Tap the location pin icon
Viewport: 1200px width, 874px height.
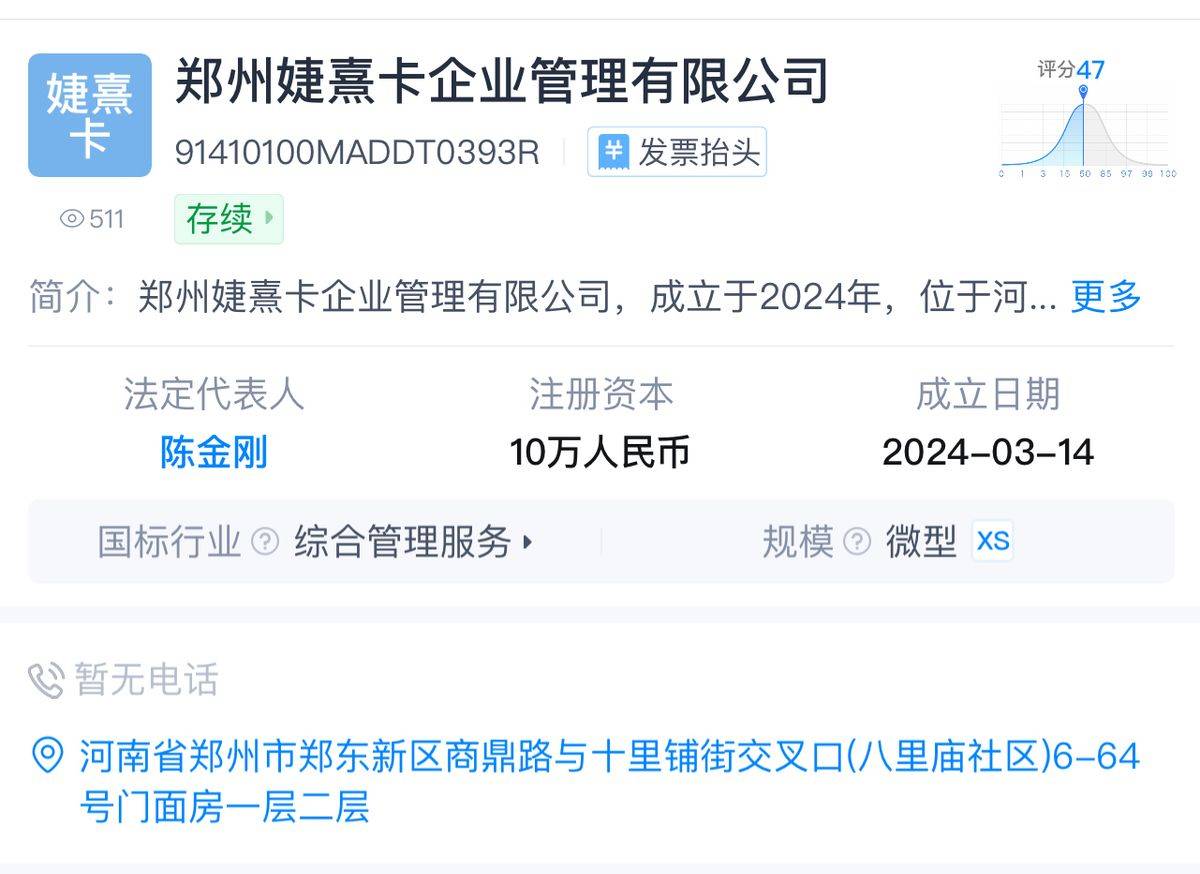pos(47,755)
